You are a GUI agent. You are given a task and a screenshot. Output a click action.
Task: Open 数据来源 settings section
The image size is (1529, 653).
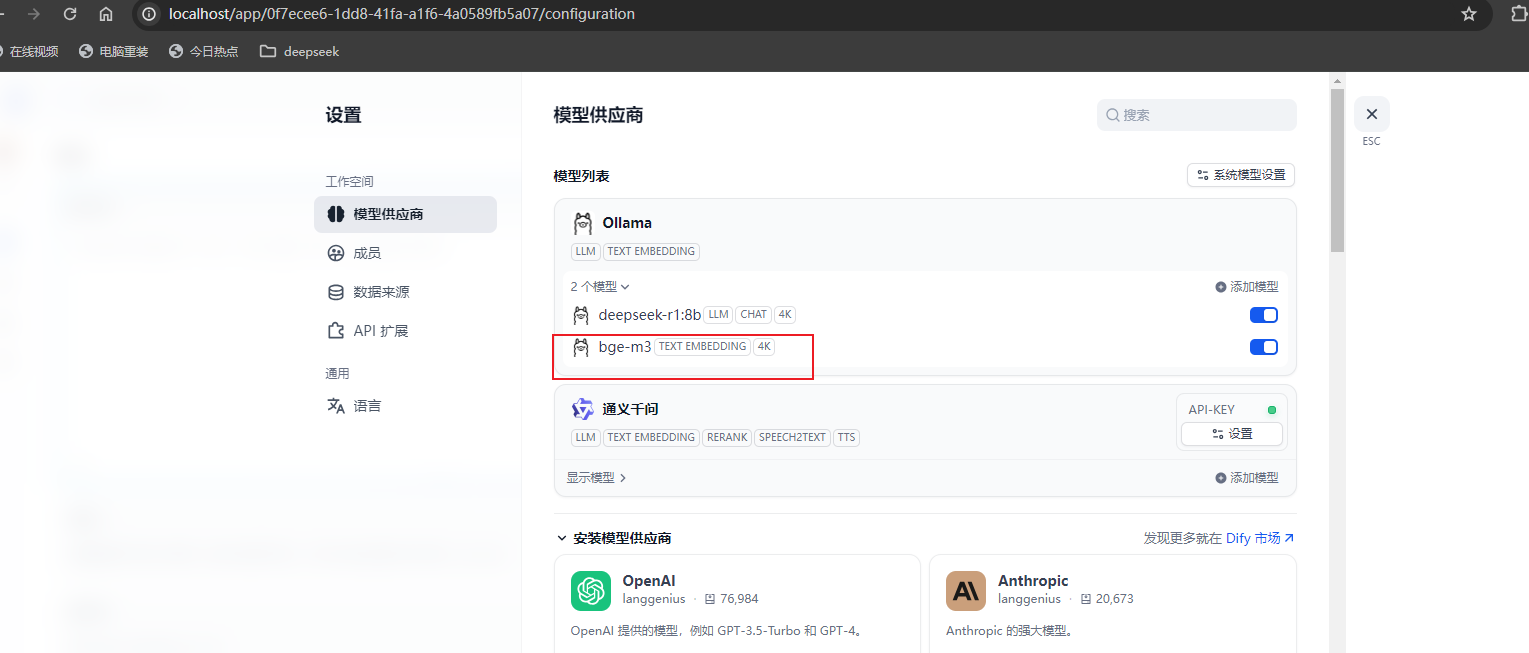405,292
